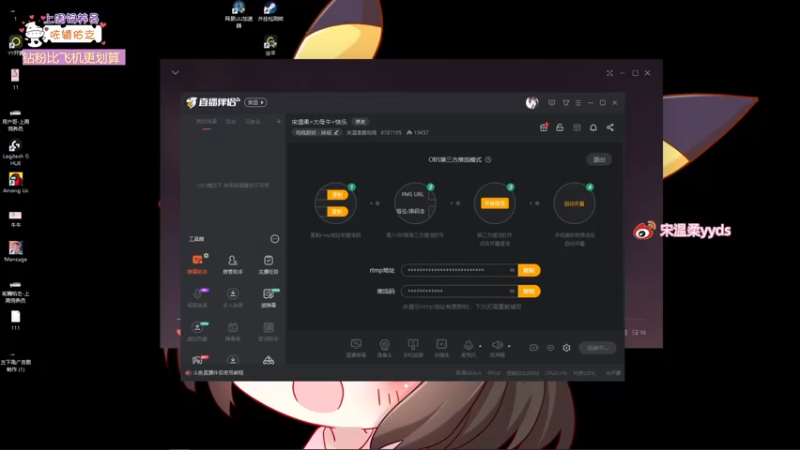The image size is (800, 450).
Task: Click the 连接中 connecting button
Action: click(597, 348)
